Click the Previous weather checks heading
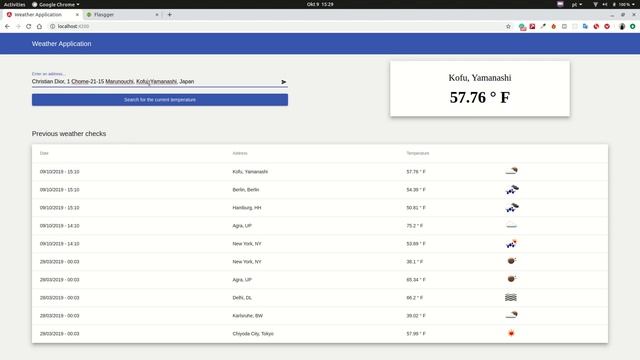Viewport: 640px width, 360px height. [x=69, y=134]
